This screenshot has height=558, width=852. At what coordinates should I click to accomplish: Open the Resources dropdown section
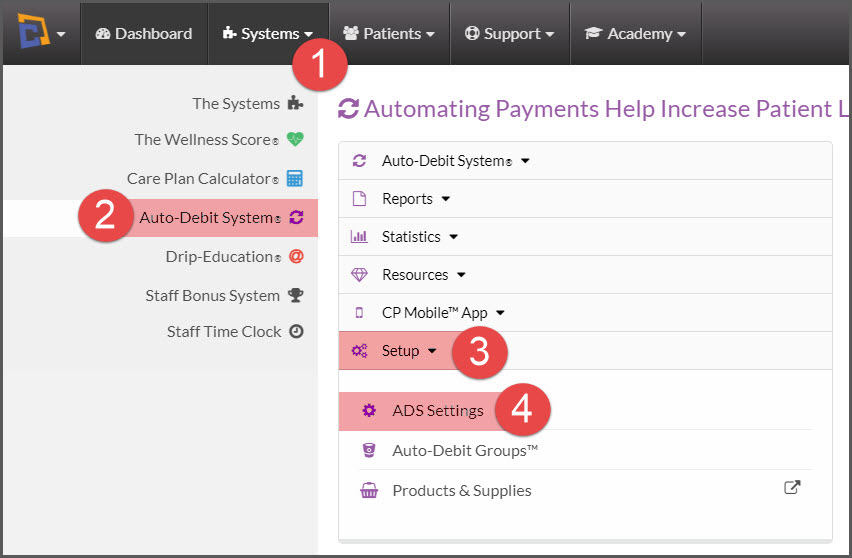[585, 275]
